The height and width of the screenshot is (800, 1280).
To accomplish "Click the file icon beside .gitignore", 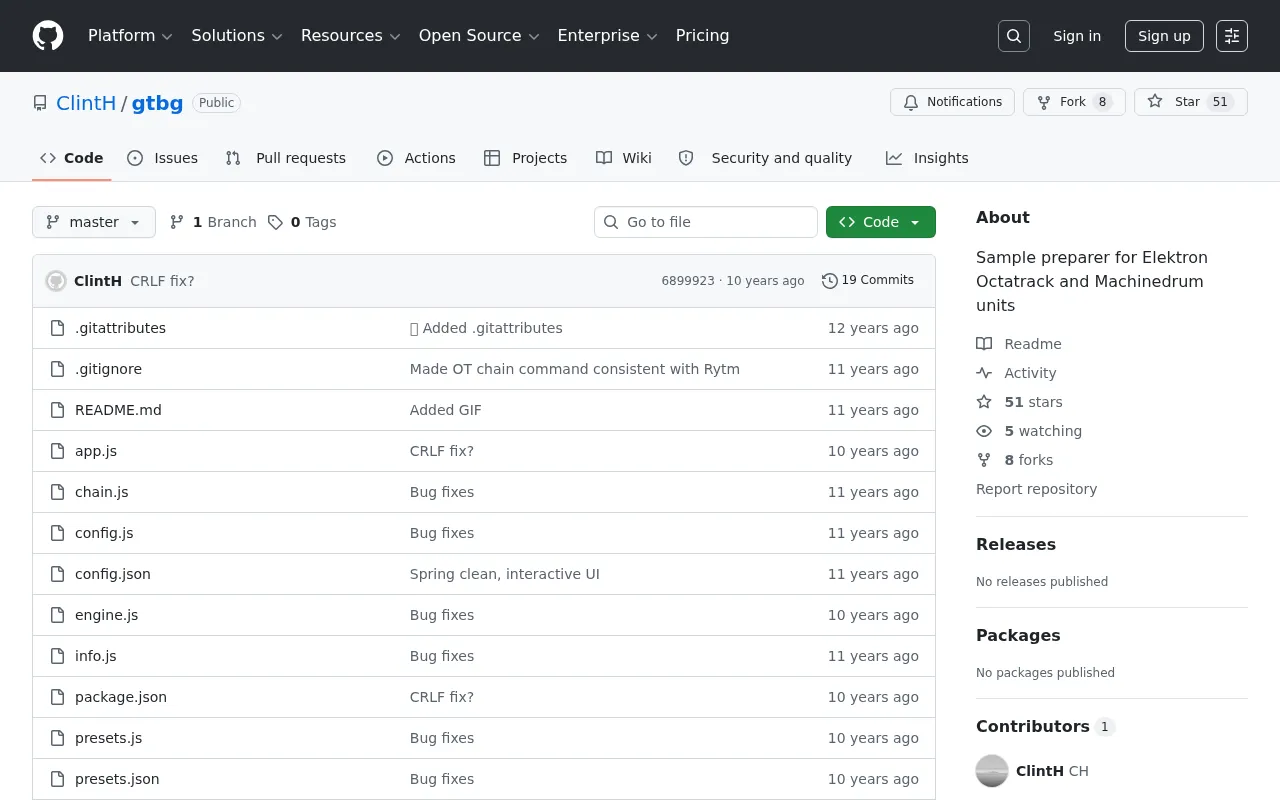I will (58, 369).
